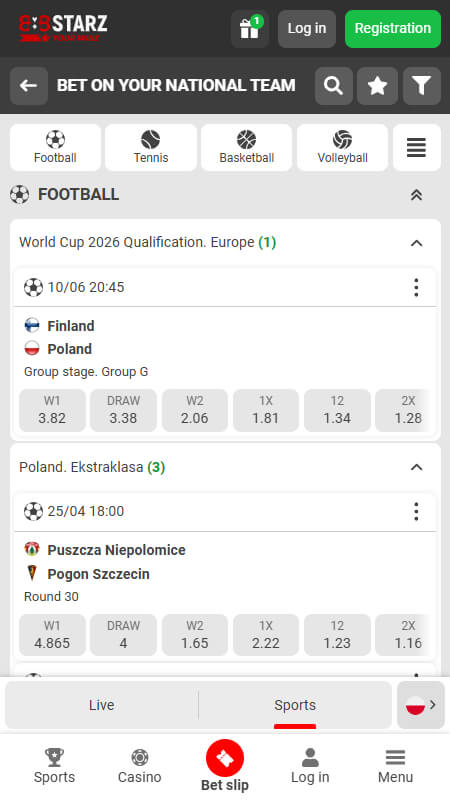This screenshot has width=450, height=800.
Task: Click the green Registration button
Action: pos(393,29)
